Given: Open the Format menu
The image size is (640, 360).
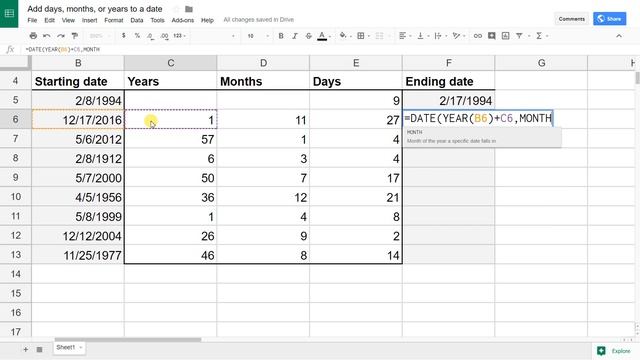Looking at the screenshot, I should pyautogui.click(x=113, y=20).
